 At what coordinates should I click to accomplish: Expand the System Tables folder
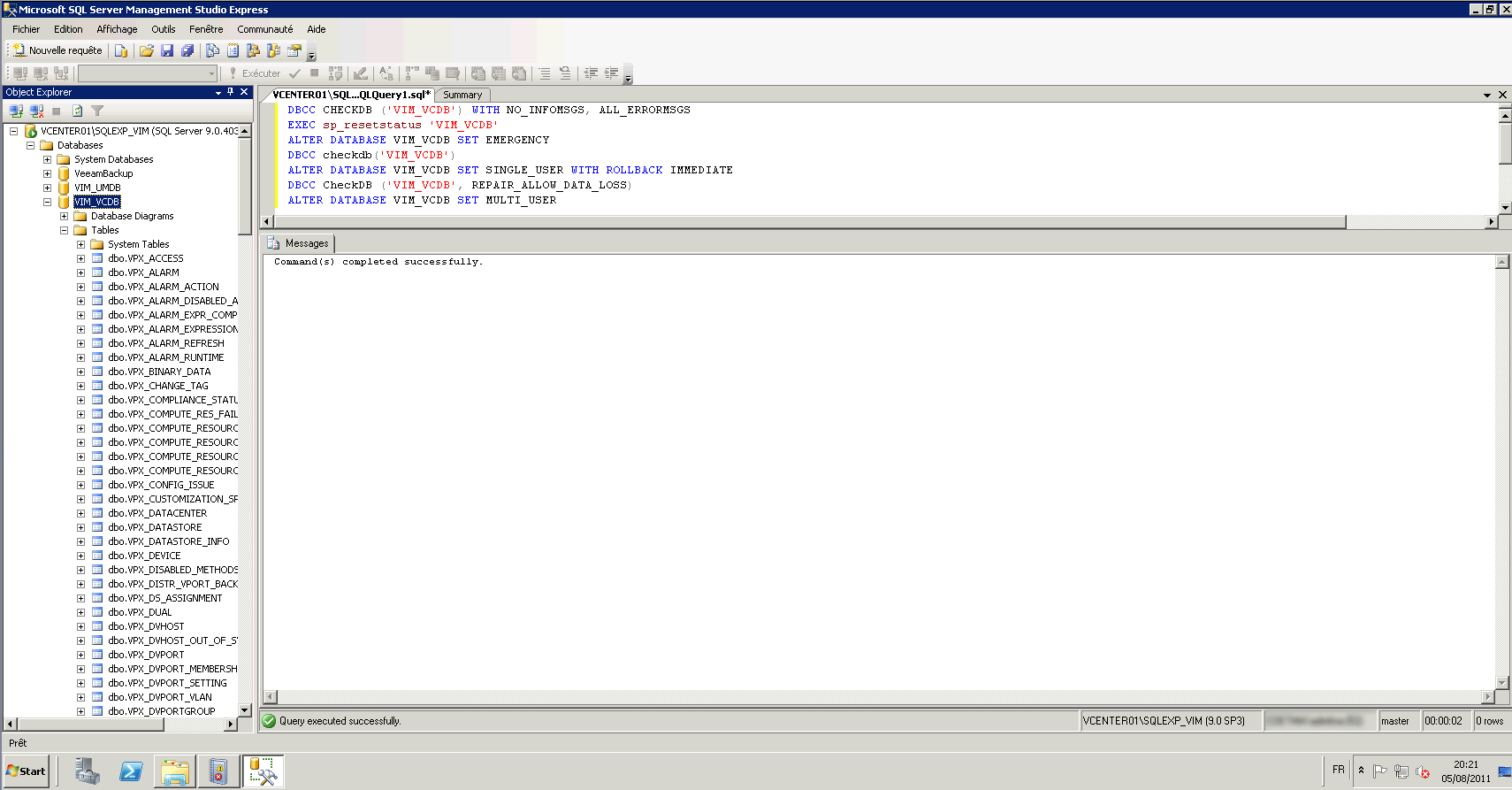80,244
